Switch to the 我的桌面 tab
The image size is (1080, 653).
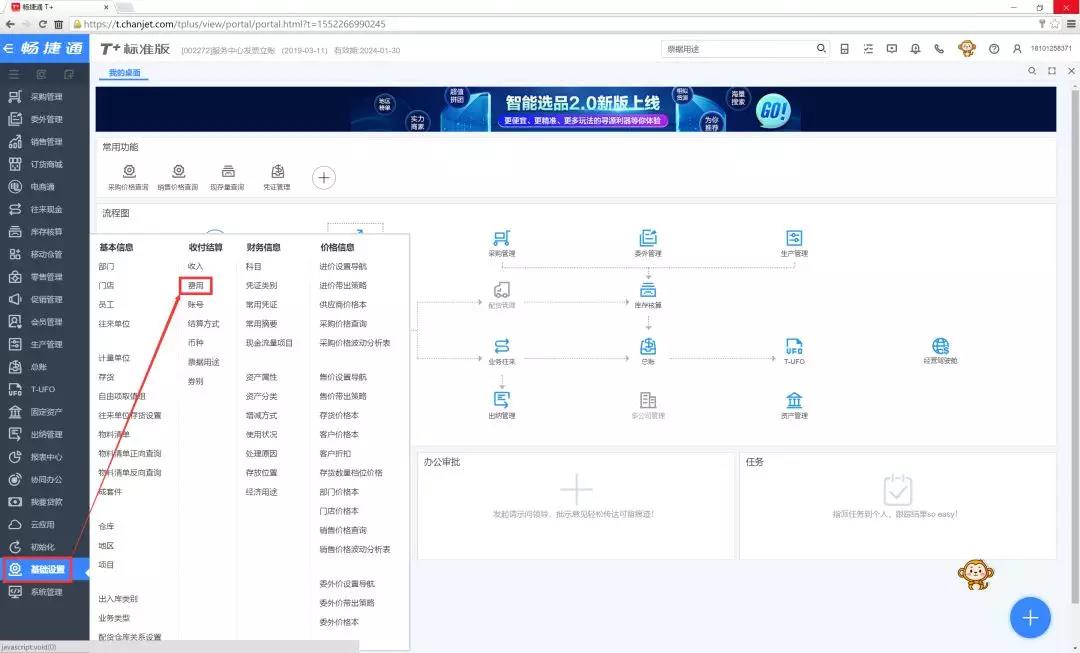[x=124, y=72]
